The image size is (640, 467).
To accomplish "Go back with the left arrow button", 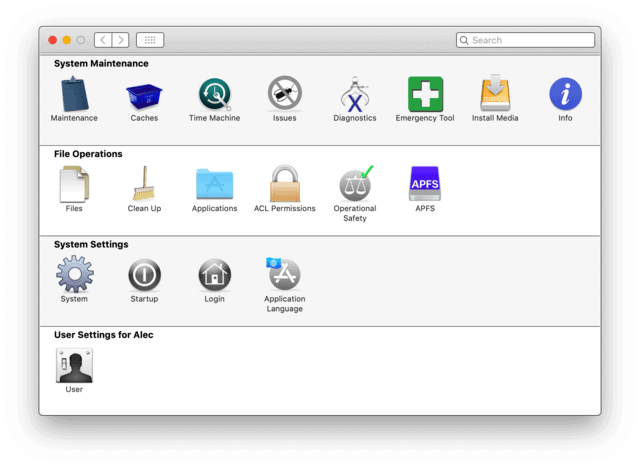I will pyautogui.click(x=103, y=40).
